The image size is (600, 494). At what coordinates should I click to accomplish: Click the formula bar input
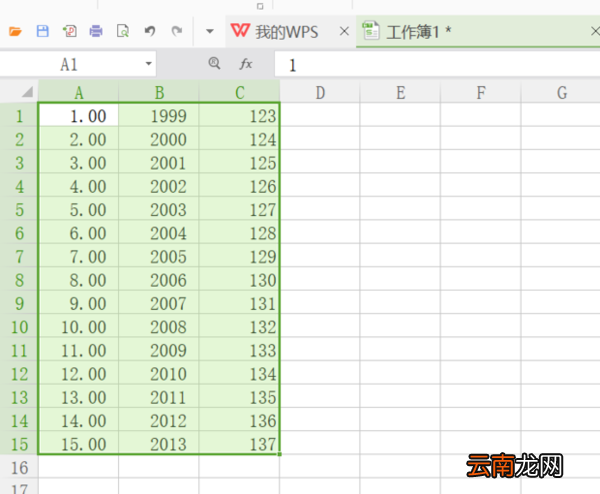437,65
